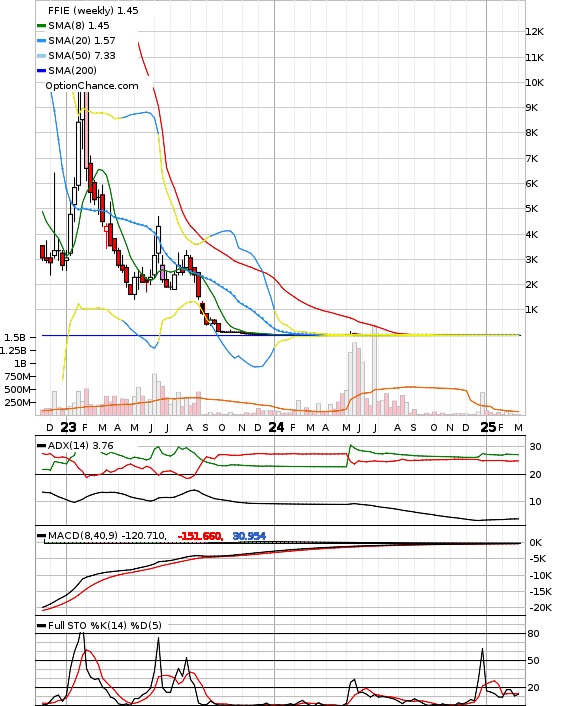Image resolution: width=566 pixels, height=706 pixels.
Task: Click the OptionChance.com watermark text
Action: click(x=92, y=86)
